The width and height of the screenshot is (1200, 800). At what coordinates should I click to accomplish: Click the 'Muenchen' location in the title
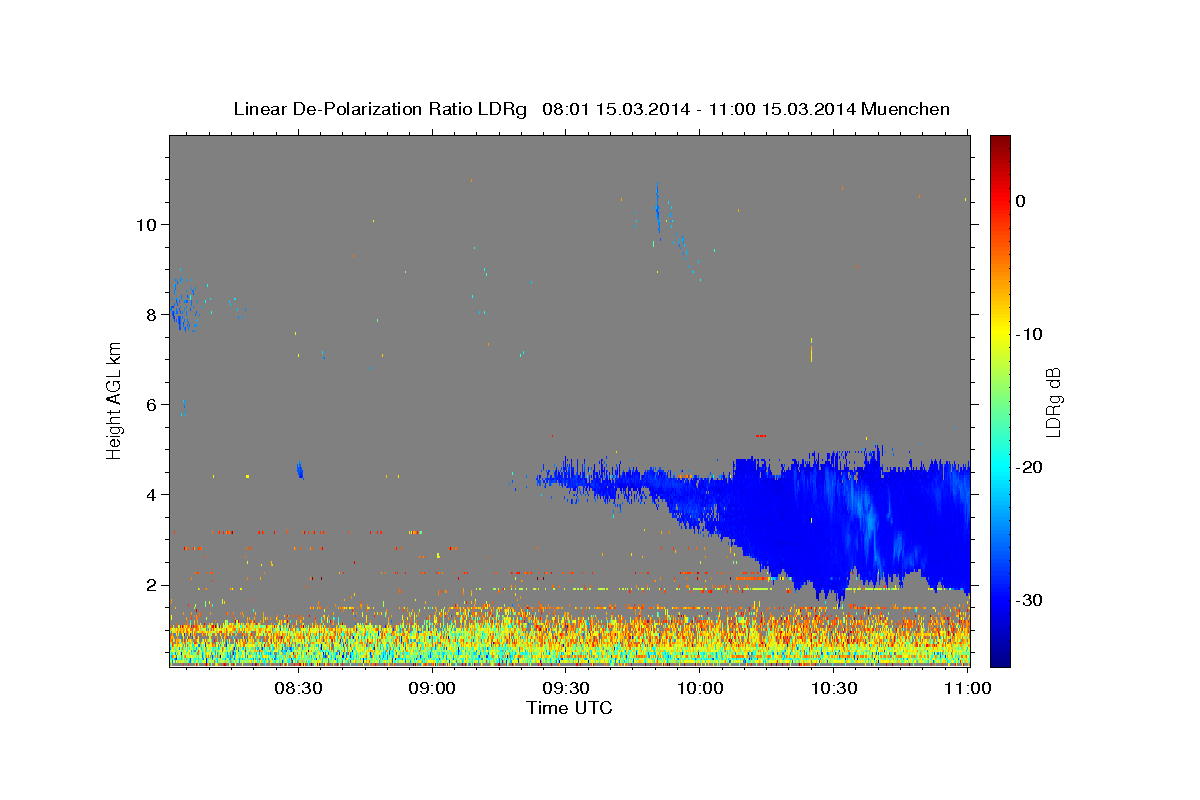(x=906, y=109)
